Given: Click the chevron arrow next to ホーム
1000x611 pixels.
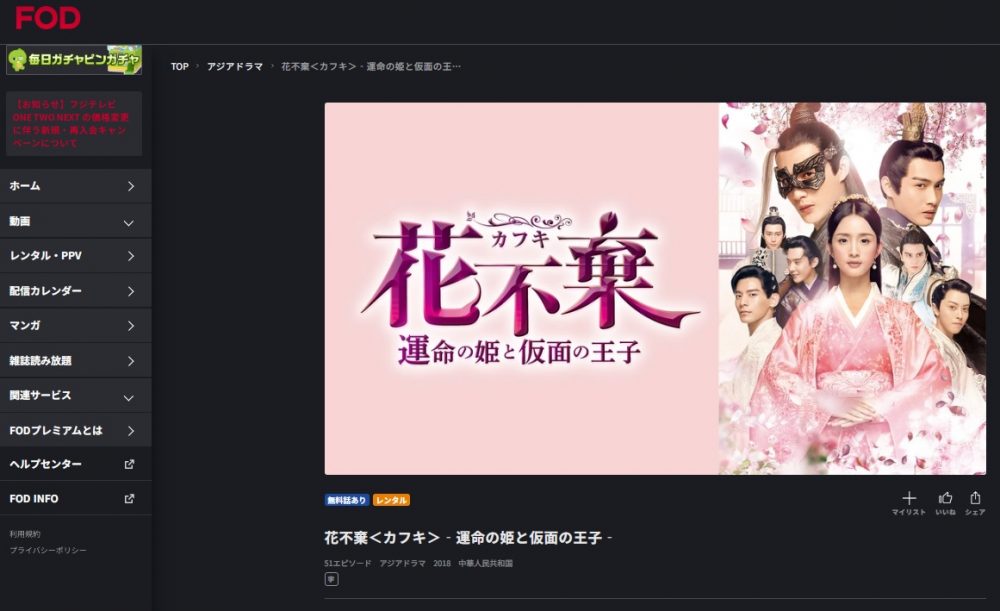Looking at the screenshot, I should coord(131,186).
